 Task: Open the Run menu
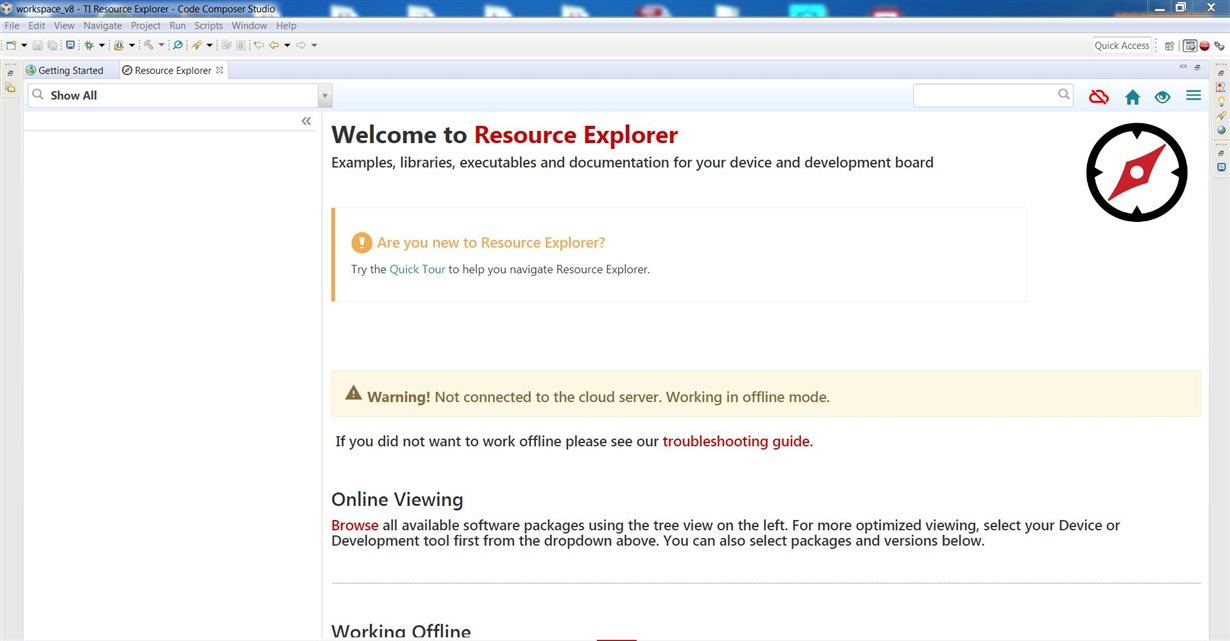[178, 26]
